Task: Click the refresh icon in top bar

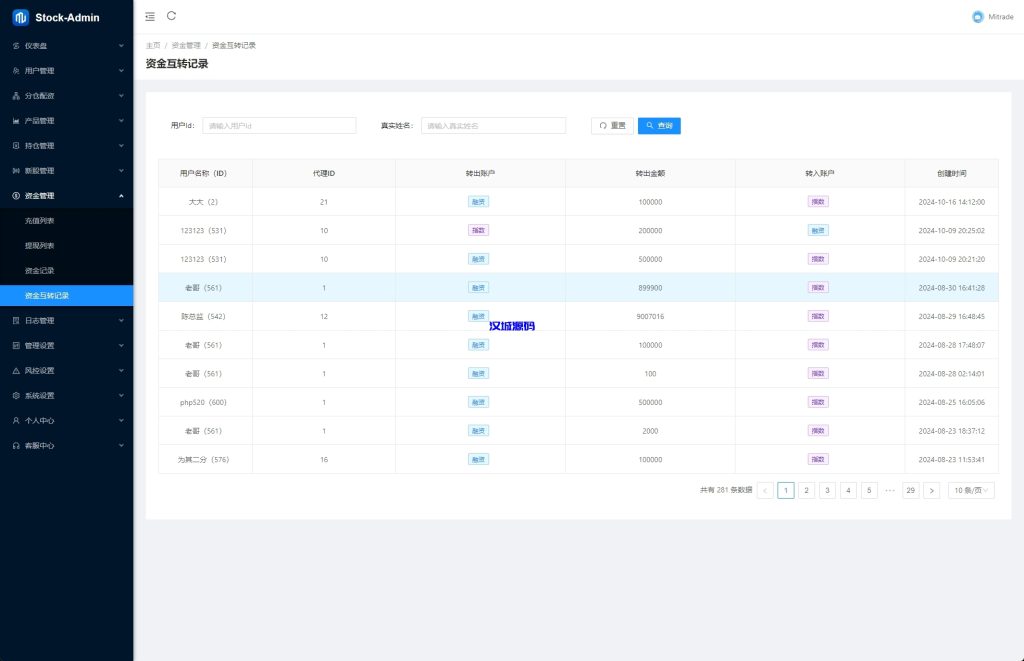Action: tap(172, 16)
